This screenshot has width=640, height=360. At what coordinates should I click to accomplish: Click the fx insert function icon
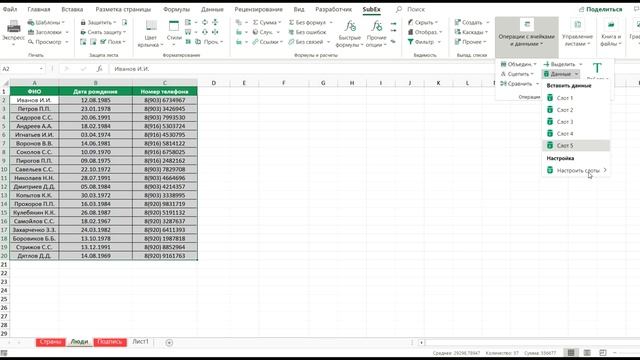[99, 69]
